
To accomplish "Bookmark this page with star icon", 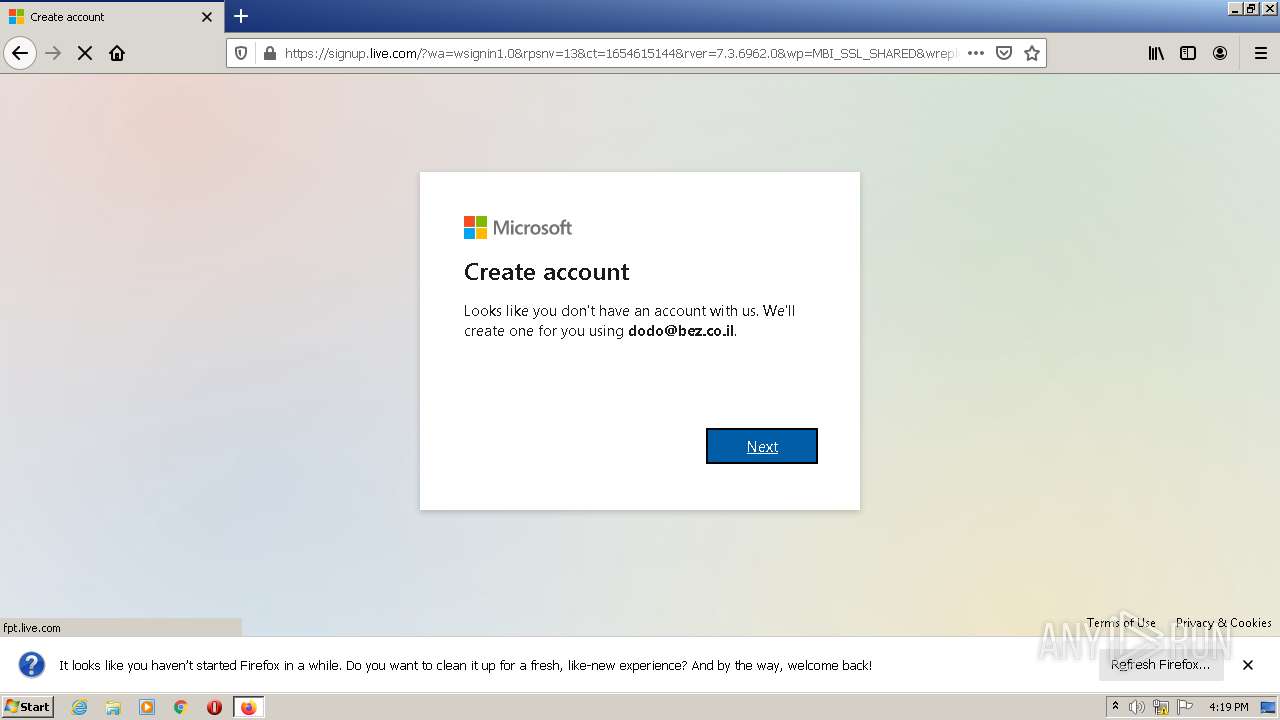I will pyautogui.click(x=1032, y=53).
